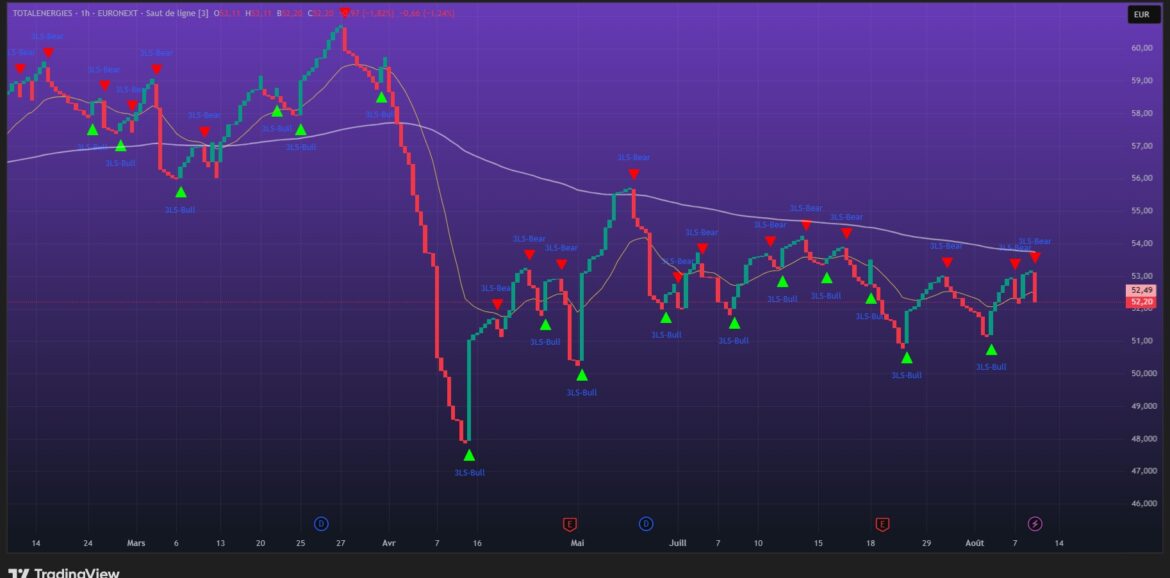Click the purple lightning event icon
Image resolution: width=1170 pixels, height=578 pixels.
tap(1035, 523)
